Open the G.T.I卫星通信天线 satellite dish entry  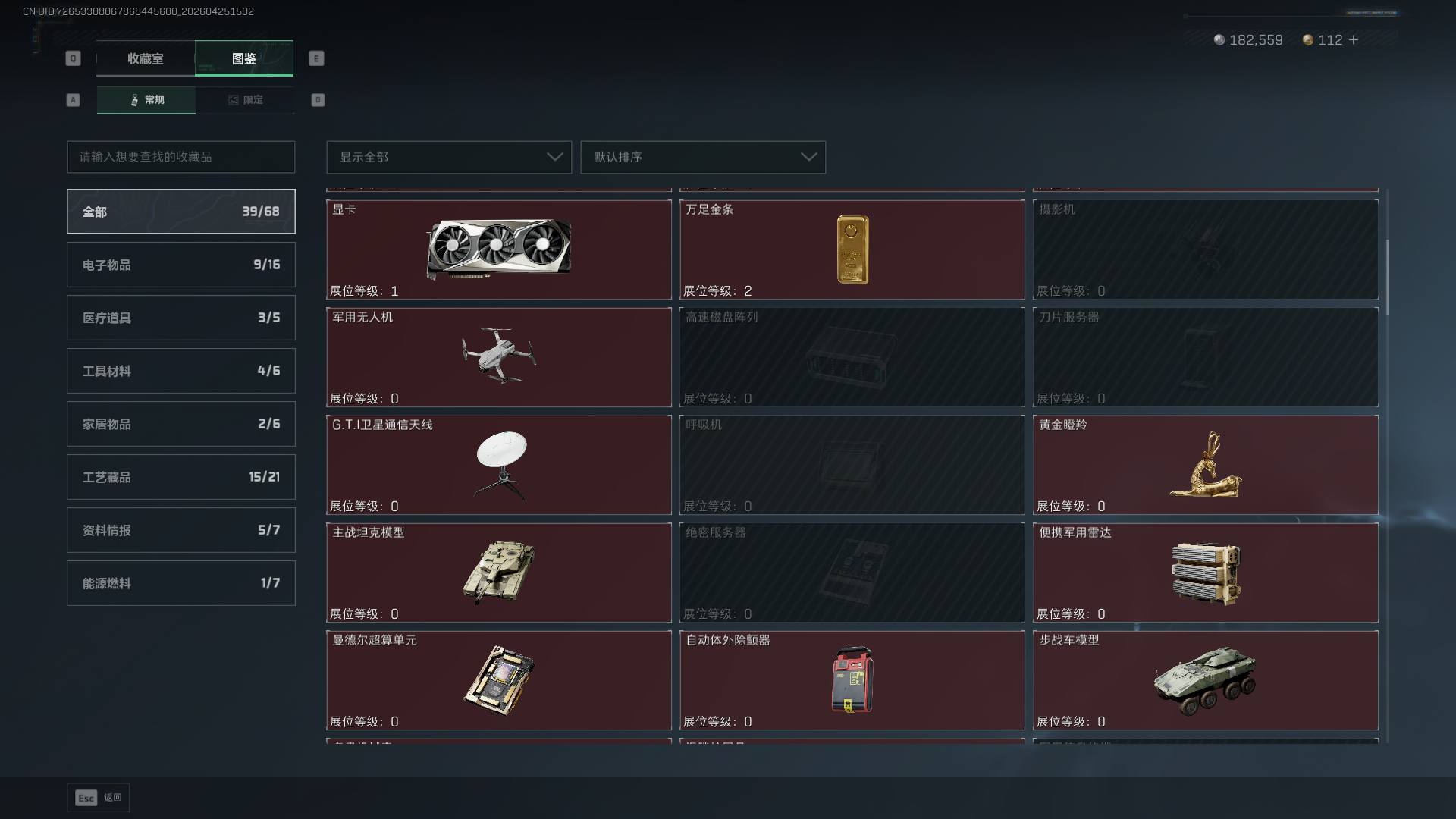click(499, 465)
